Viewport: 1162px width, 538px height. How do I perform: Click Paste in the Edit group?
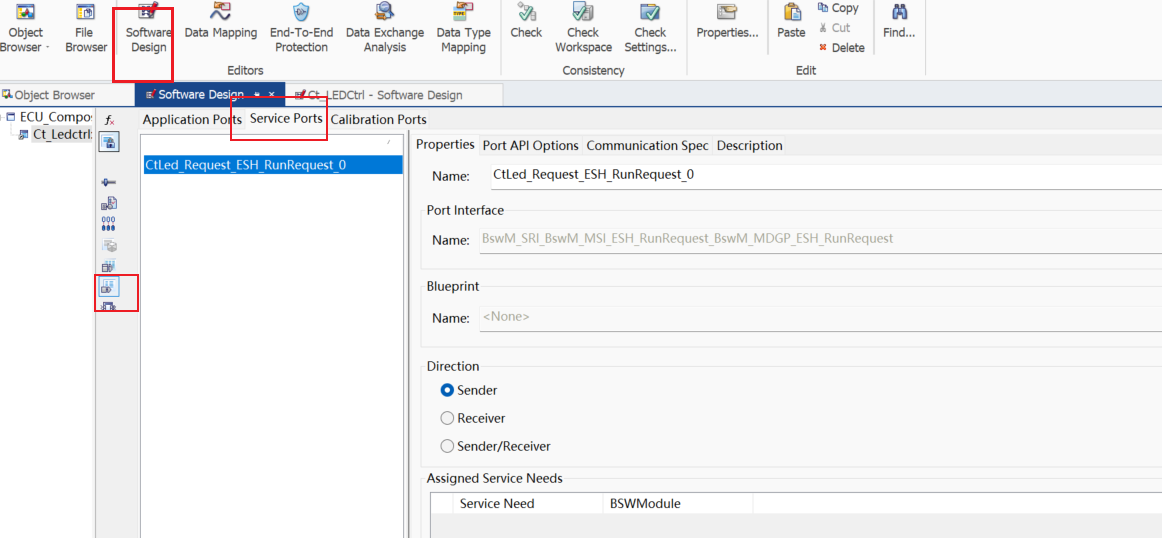(791, 22)
